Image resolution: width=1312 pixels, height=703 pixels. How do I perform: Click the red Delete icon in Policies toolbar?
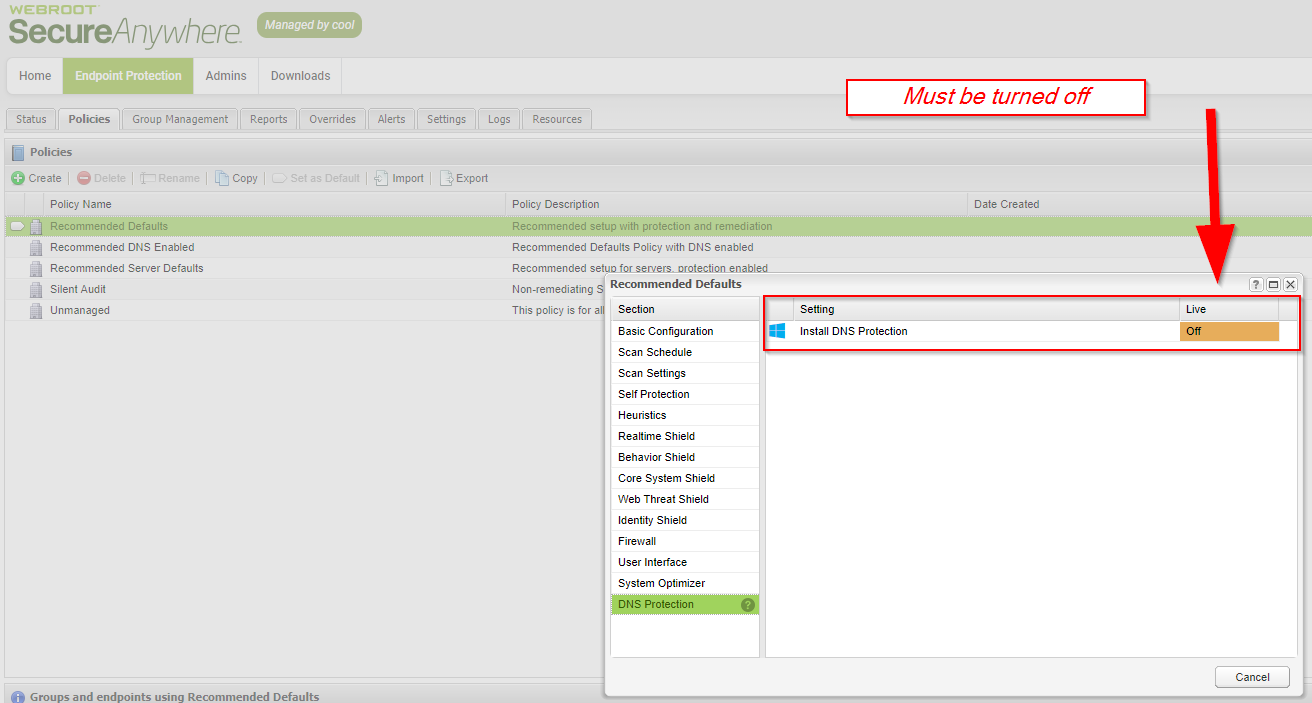pyautogui.click(x=84, y=178)
